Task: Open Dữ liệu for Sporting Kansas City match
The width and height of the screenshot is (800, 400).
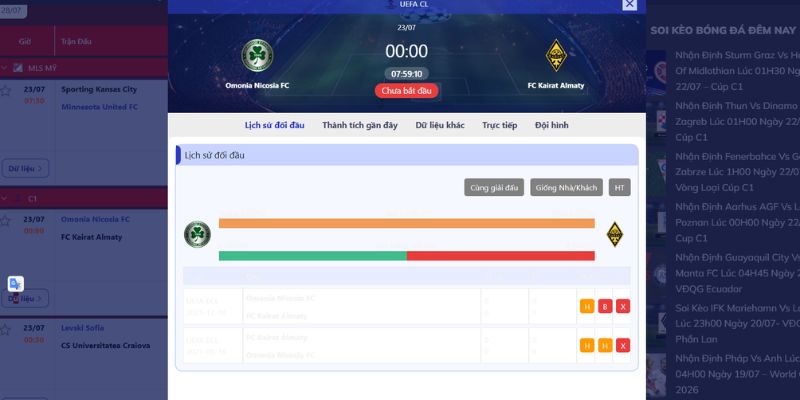Action: point(26,168)
